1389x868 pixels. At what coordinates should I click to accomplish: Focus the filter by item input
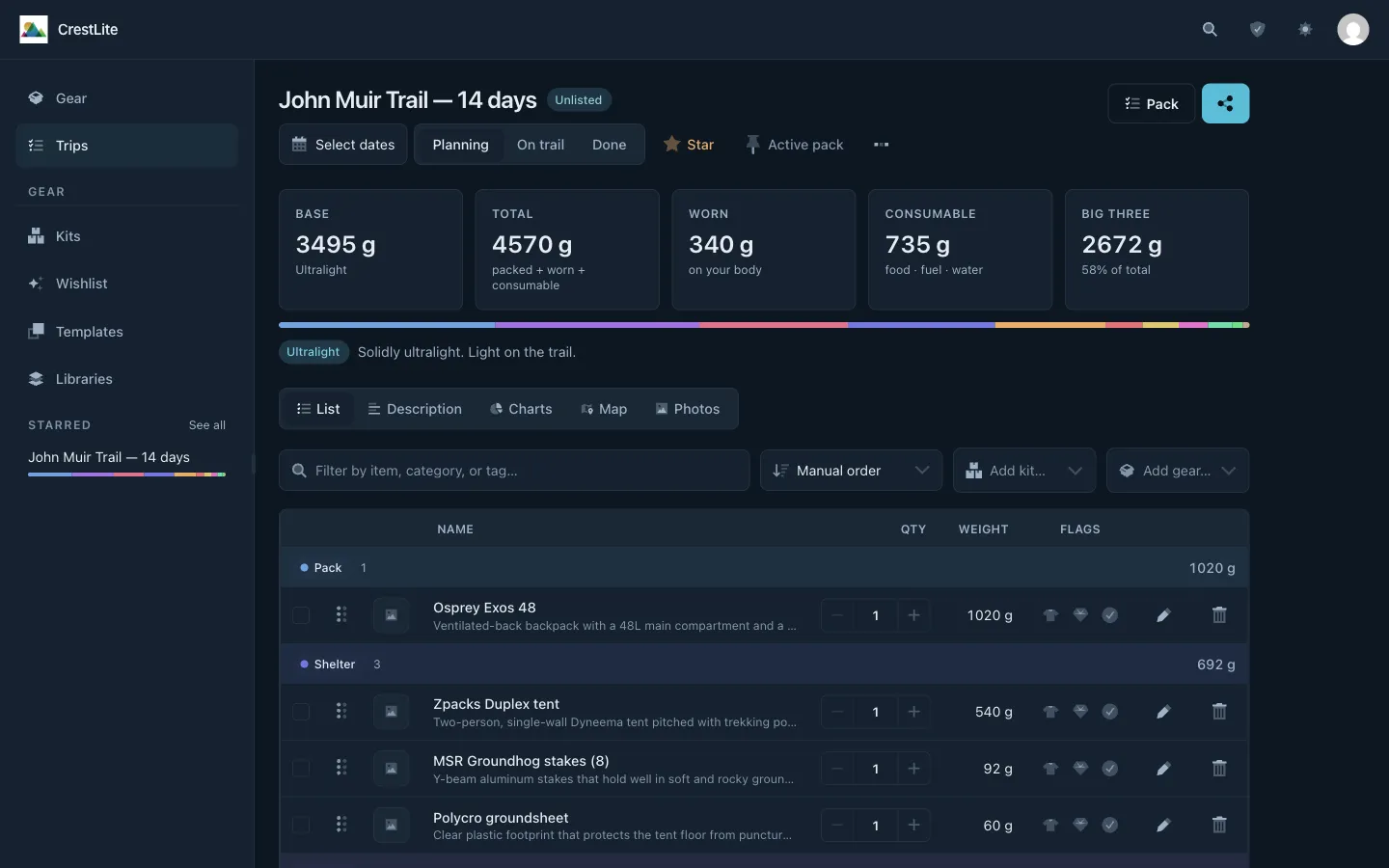click(514, 471)
